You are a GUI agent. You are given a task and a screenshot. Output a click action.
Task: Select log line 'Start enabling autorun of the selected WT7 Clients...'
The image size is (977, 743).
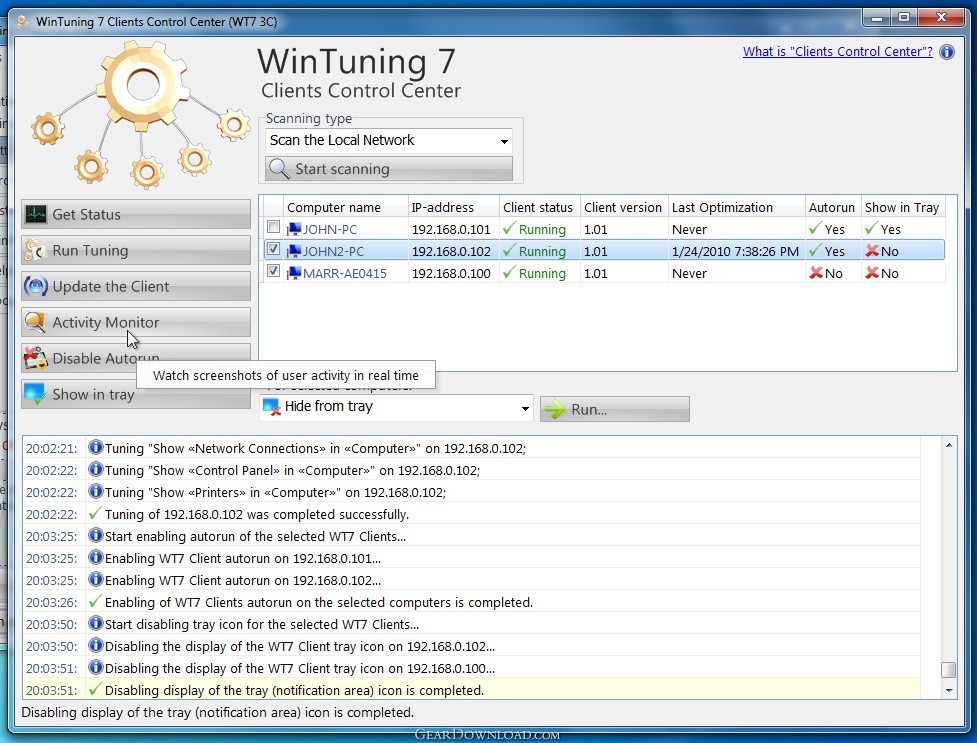click(472, 536)
